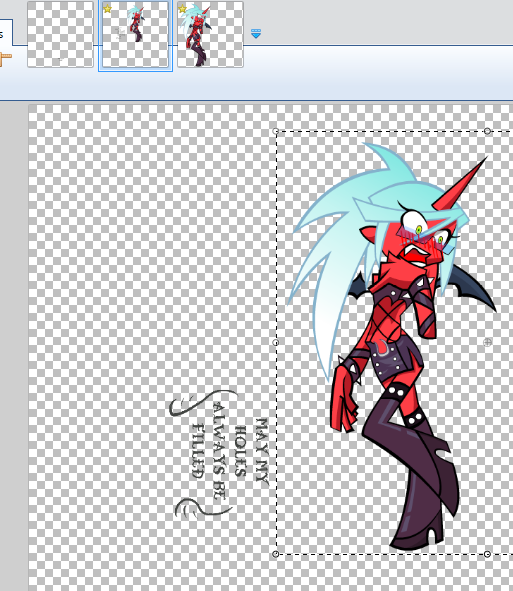
Task: Click the rotated gray text on canvas
Action: [x=231, y=449]
